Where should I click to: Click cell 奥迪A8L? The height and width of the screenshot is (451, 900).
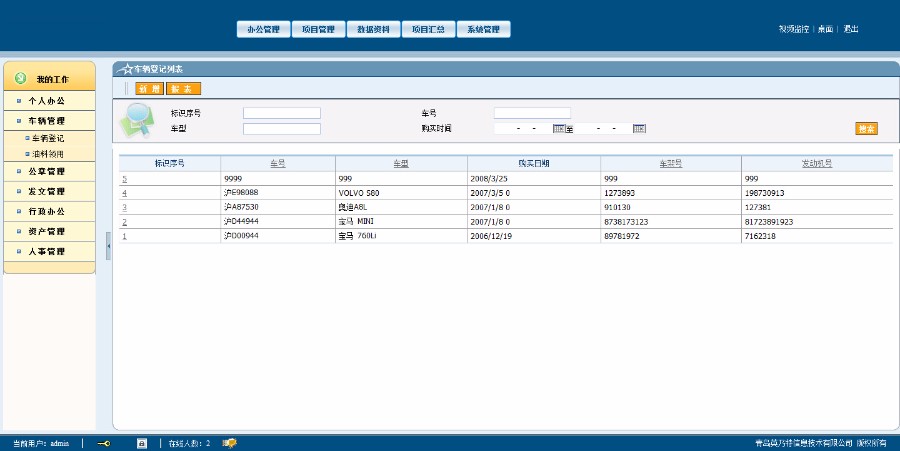click(x=353, y=208)
